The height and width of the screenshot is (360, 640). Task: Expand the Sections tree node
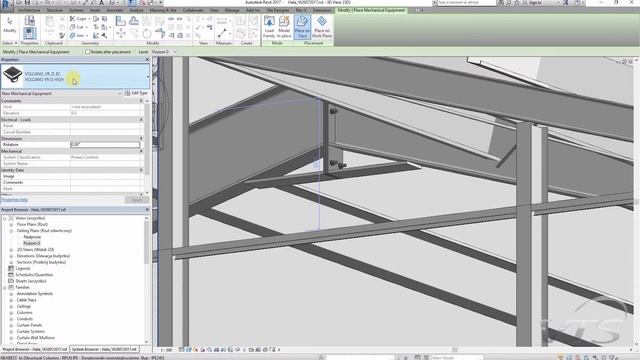point(11,262)
